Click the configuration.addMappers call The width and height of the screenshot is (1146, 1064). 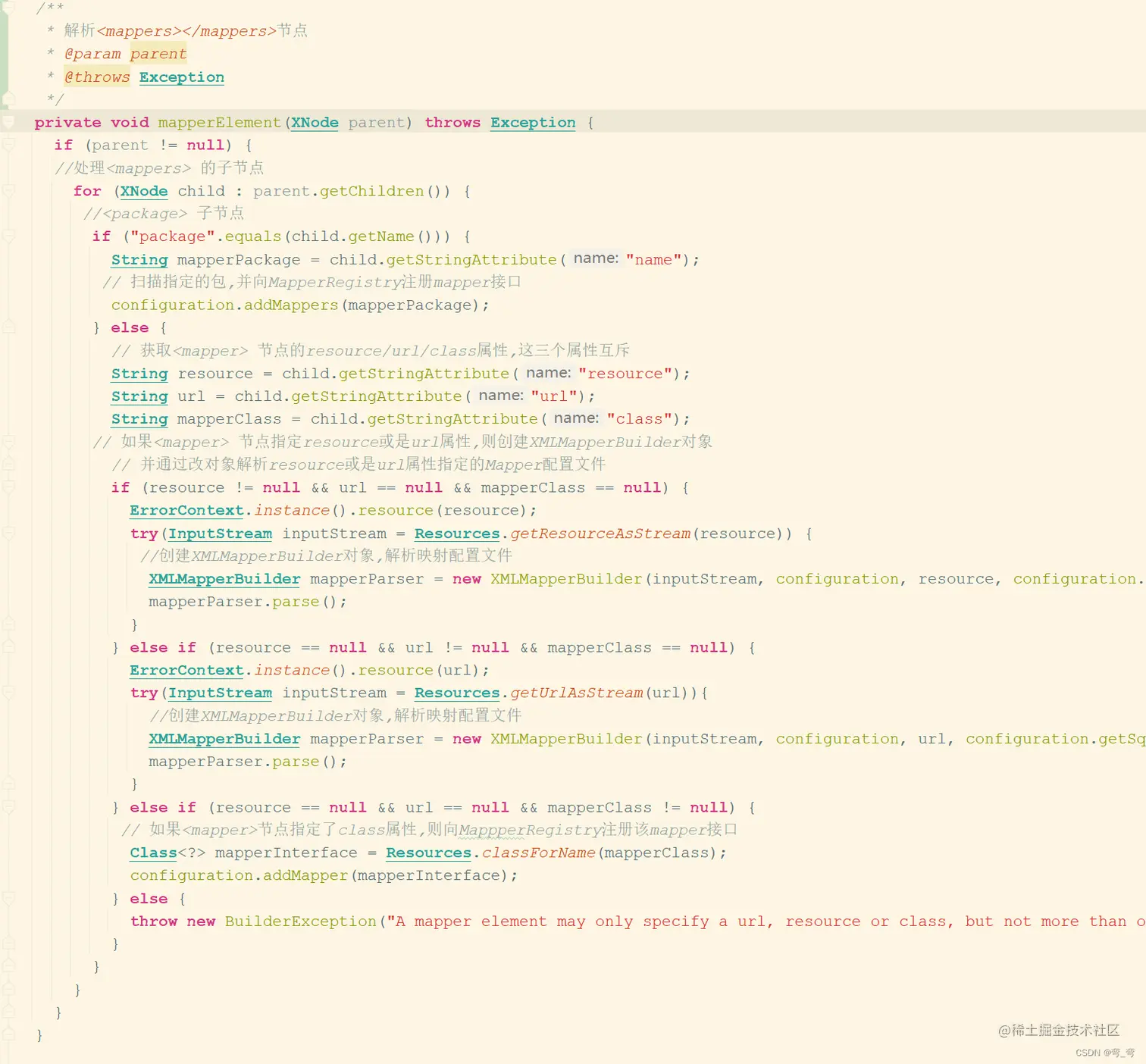click(224, 305)
